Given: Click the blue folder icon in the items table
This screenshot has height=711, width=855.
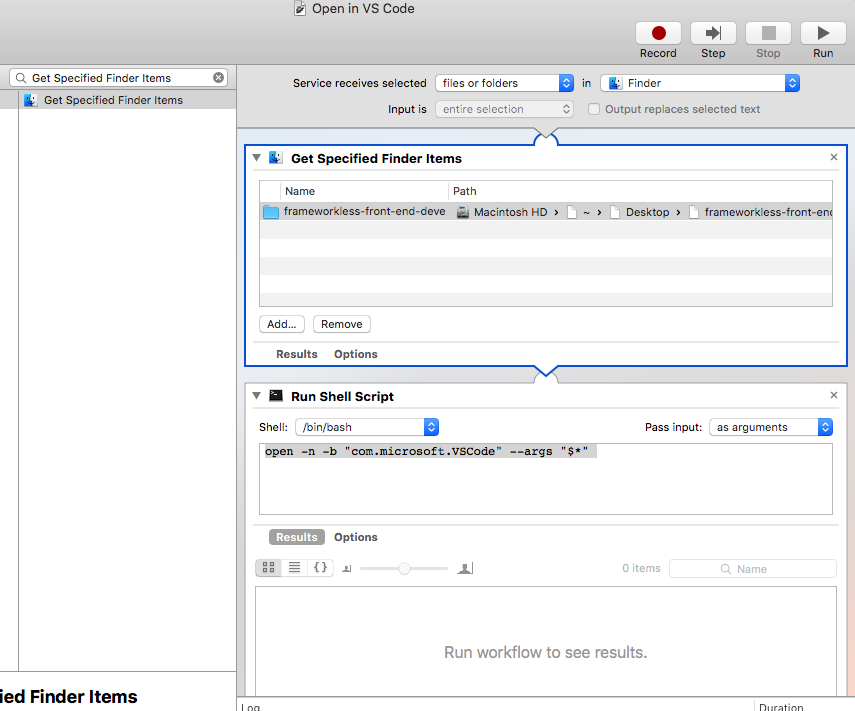Looking at the screenshot, I should [271, 212].
